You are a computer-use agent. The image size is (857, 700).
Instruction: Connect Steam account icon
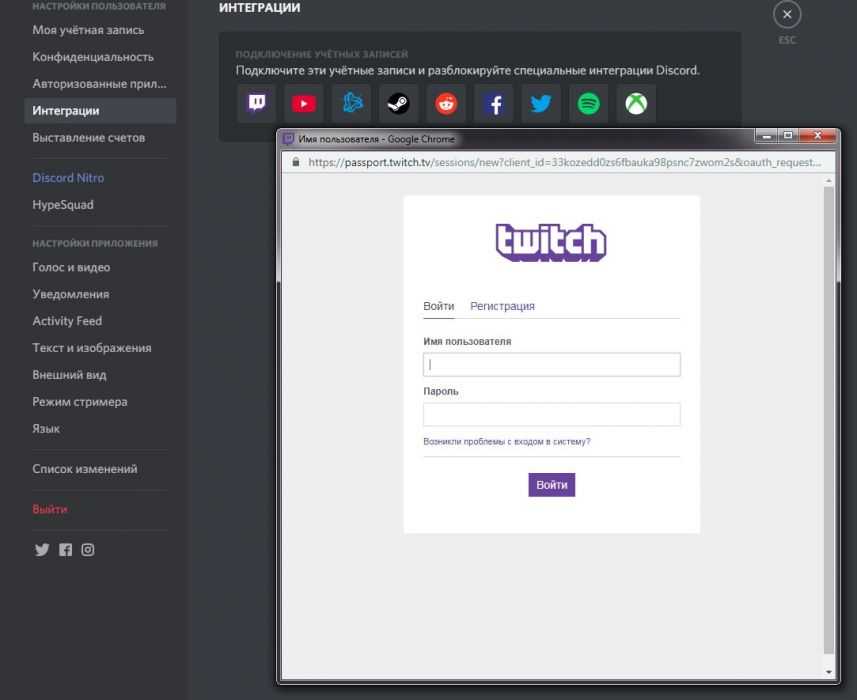coord(399,104)
